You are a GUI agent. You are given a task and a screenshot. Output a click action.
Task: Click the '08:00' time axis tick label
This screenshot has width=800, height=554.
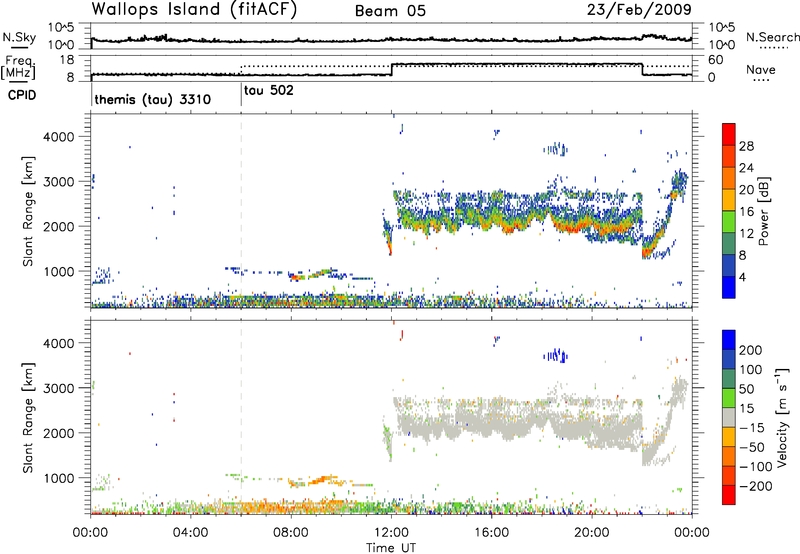pyautogui.click(x=291, y=533)
